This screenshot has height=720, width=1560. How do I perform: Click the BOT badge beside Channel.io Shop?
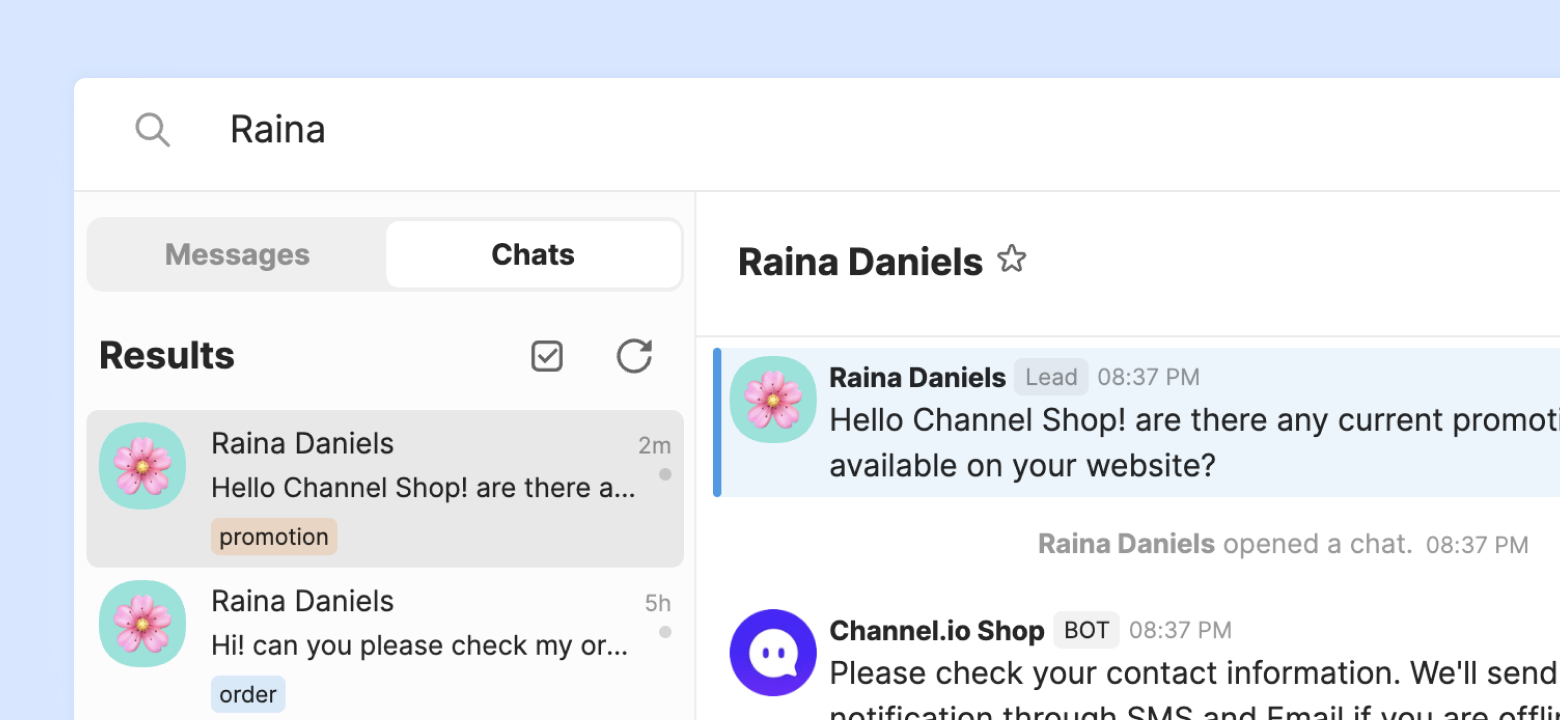coord(1086,630)
